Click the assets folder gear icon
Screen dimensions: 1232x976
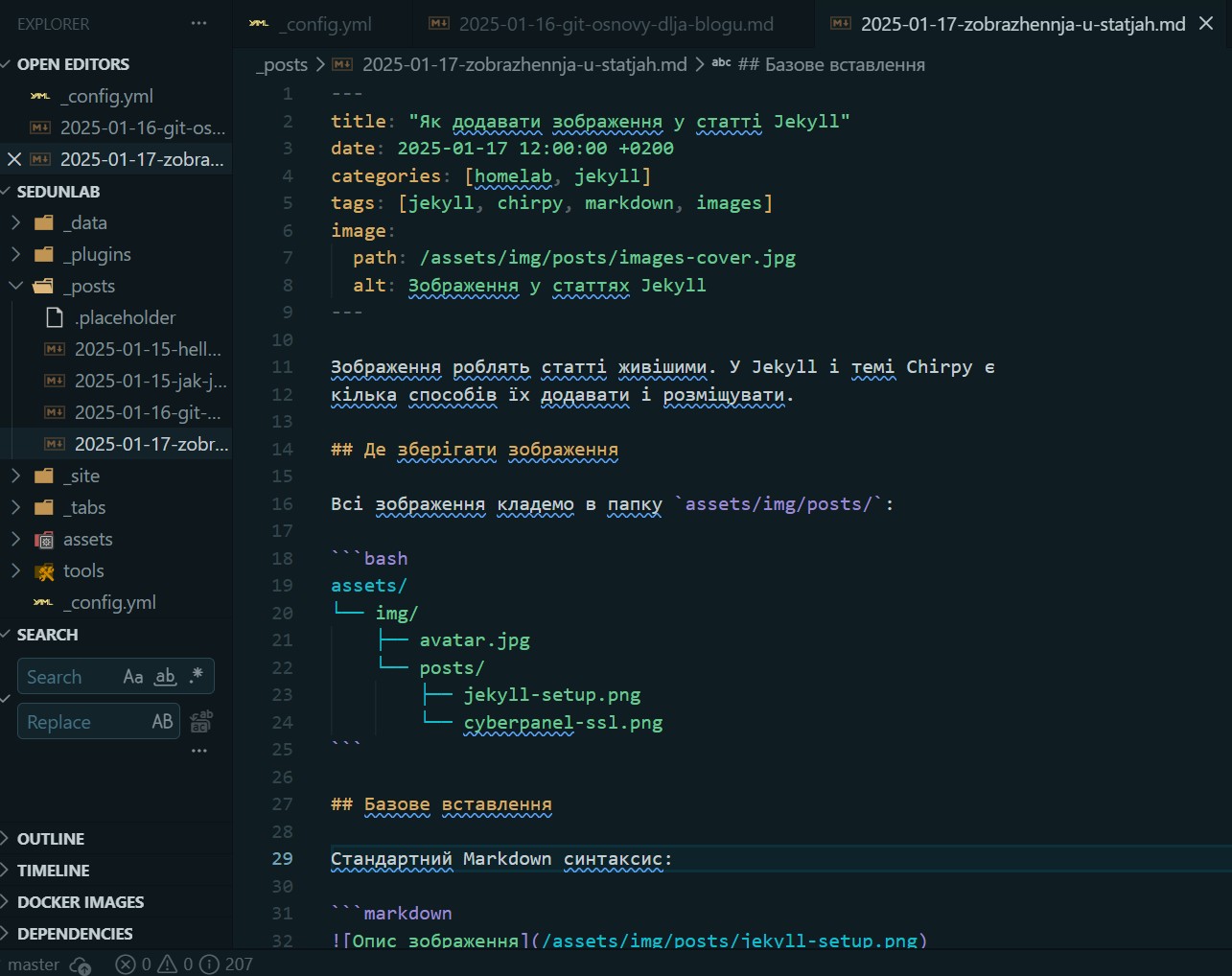(x=44, y=540)
